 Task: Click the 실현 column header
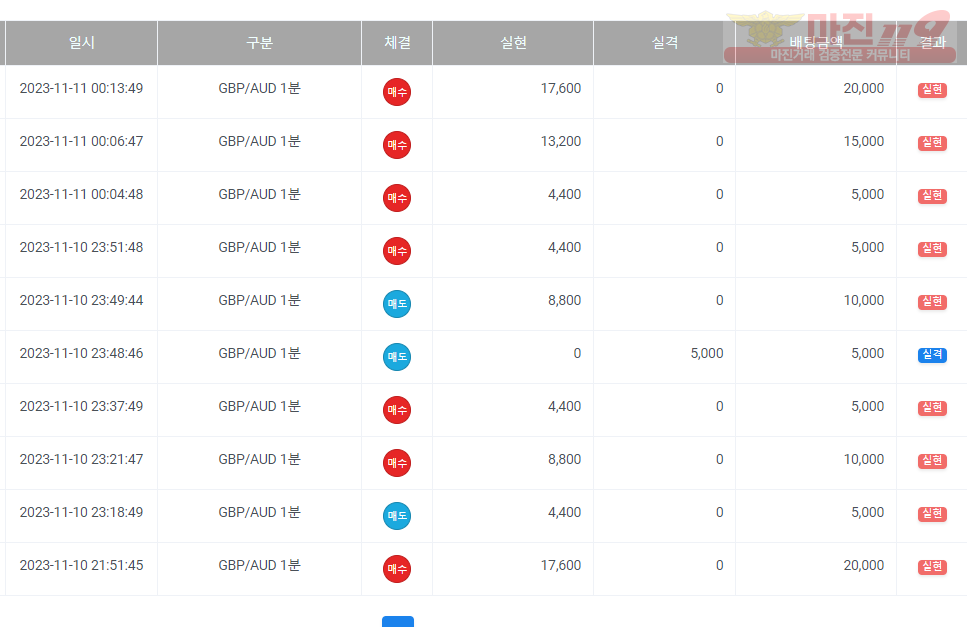(x=513, y=43)
